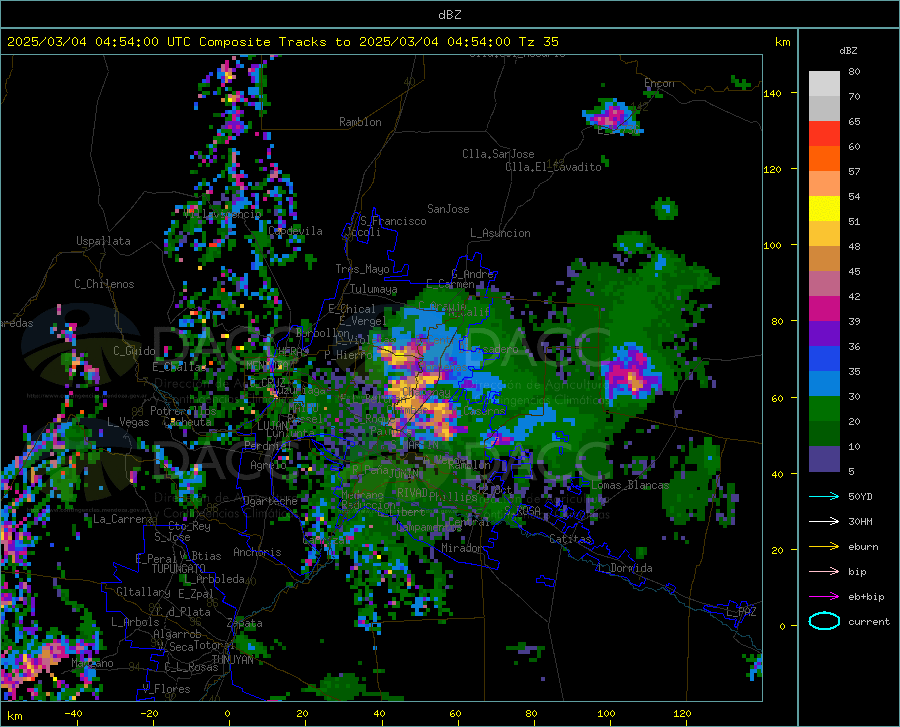The width and height of the screenshot is (900, 727).
Task: Click the C_Chilenos place label
Action: tap(104, 284)
